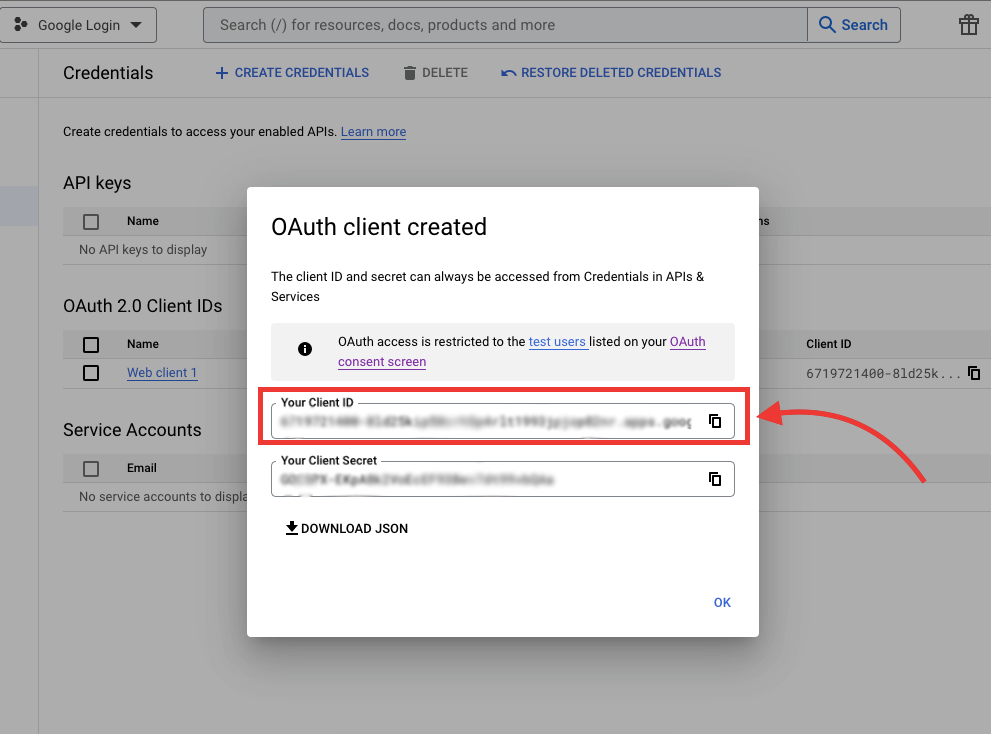Click the OAuth 2.0 Client IDs section heading
This screenshot has height=734, width=991.
pos(142,306)
